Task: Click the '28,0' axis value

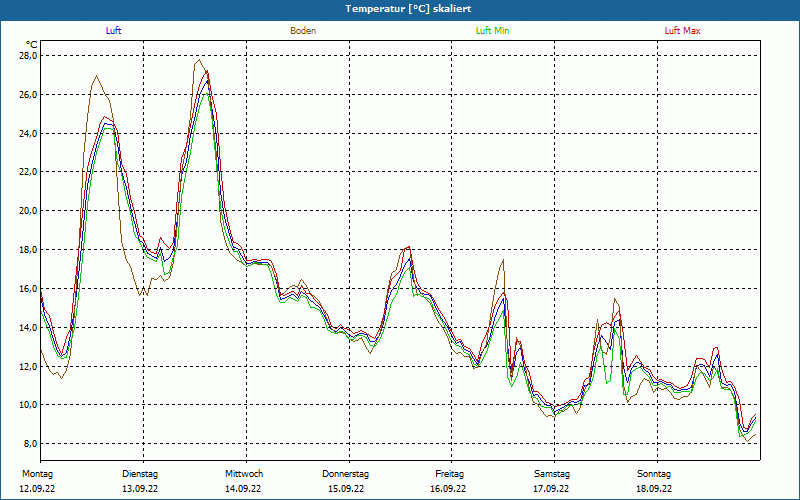Action: tap(29, 56)
